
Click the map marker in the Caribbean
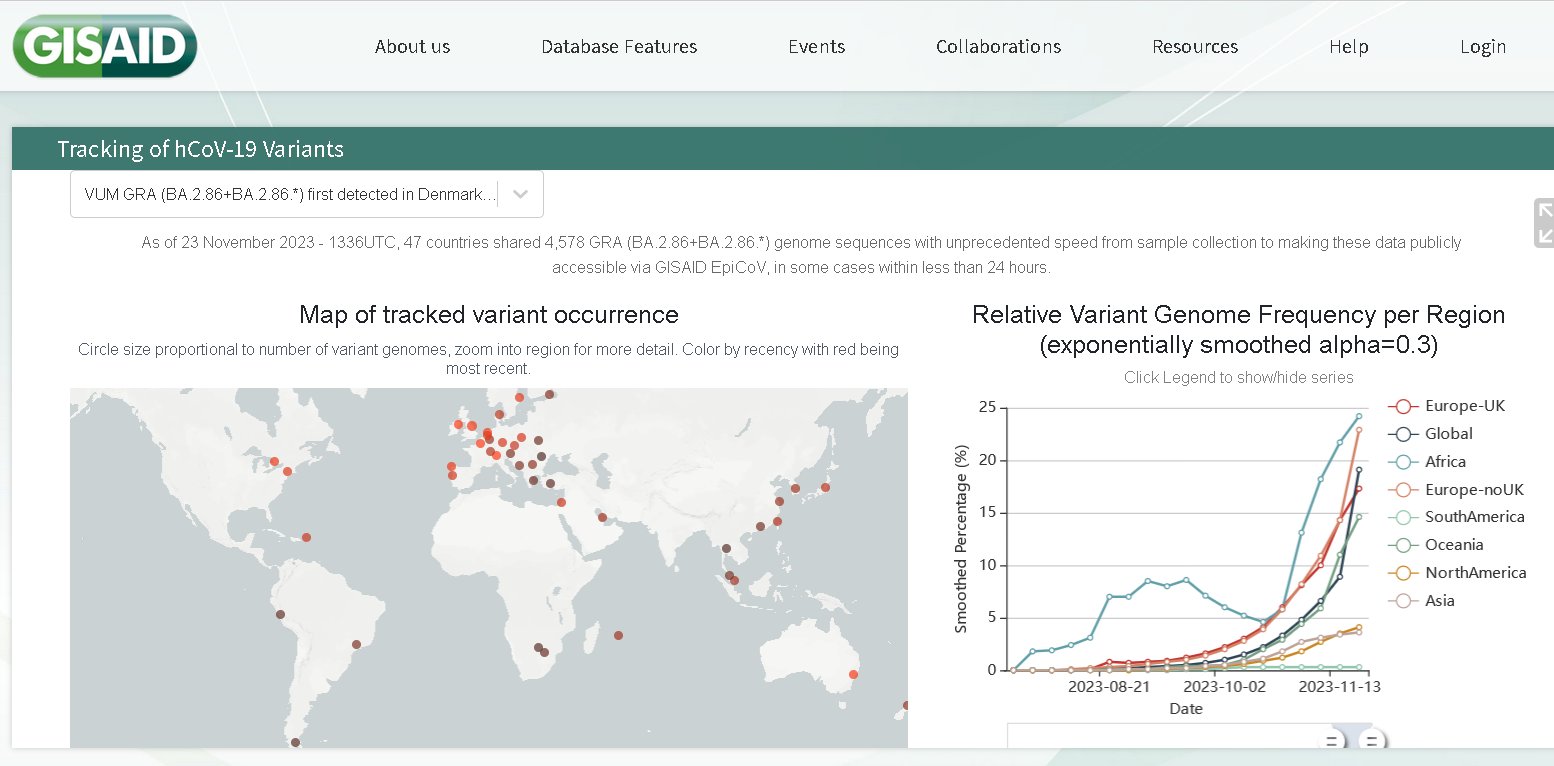click(x=306, y=537)
